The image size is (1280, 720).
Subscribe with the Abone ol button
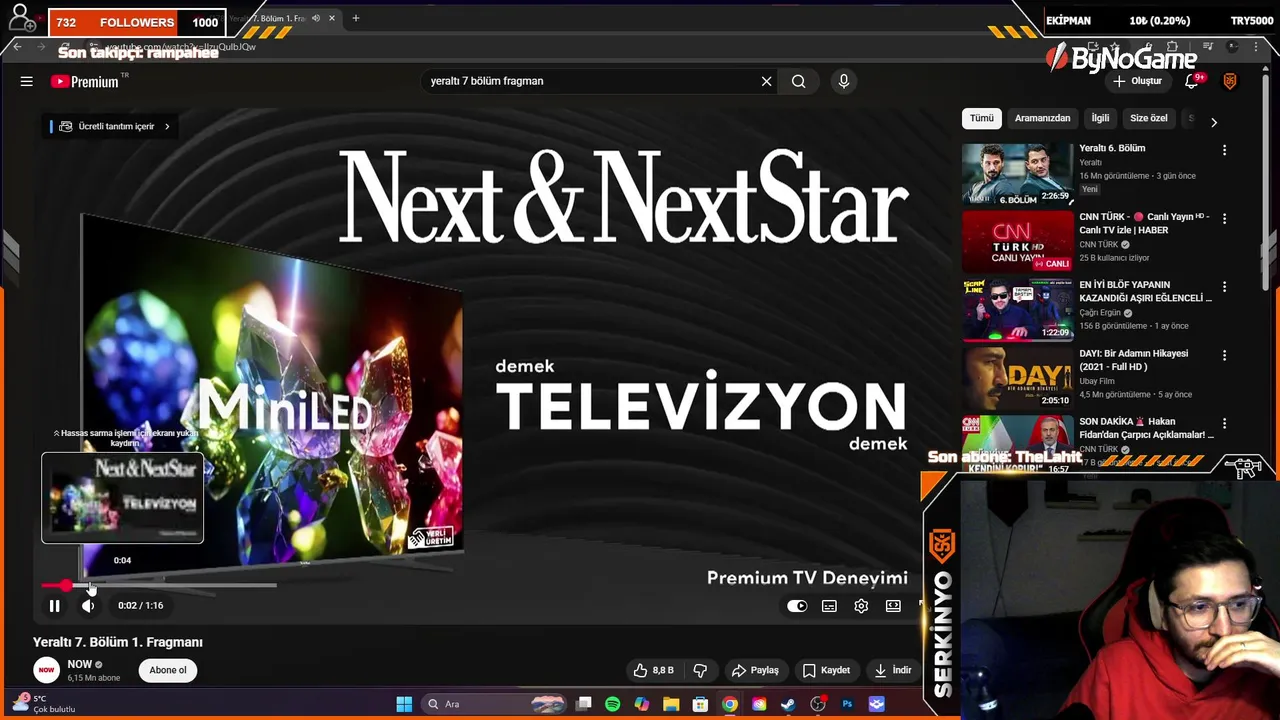pos(168,670)
